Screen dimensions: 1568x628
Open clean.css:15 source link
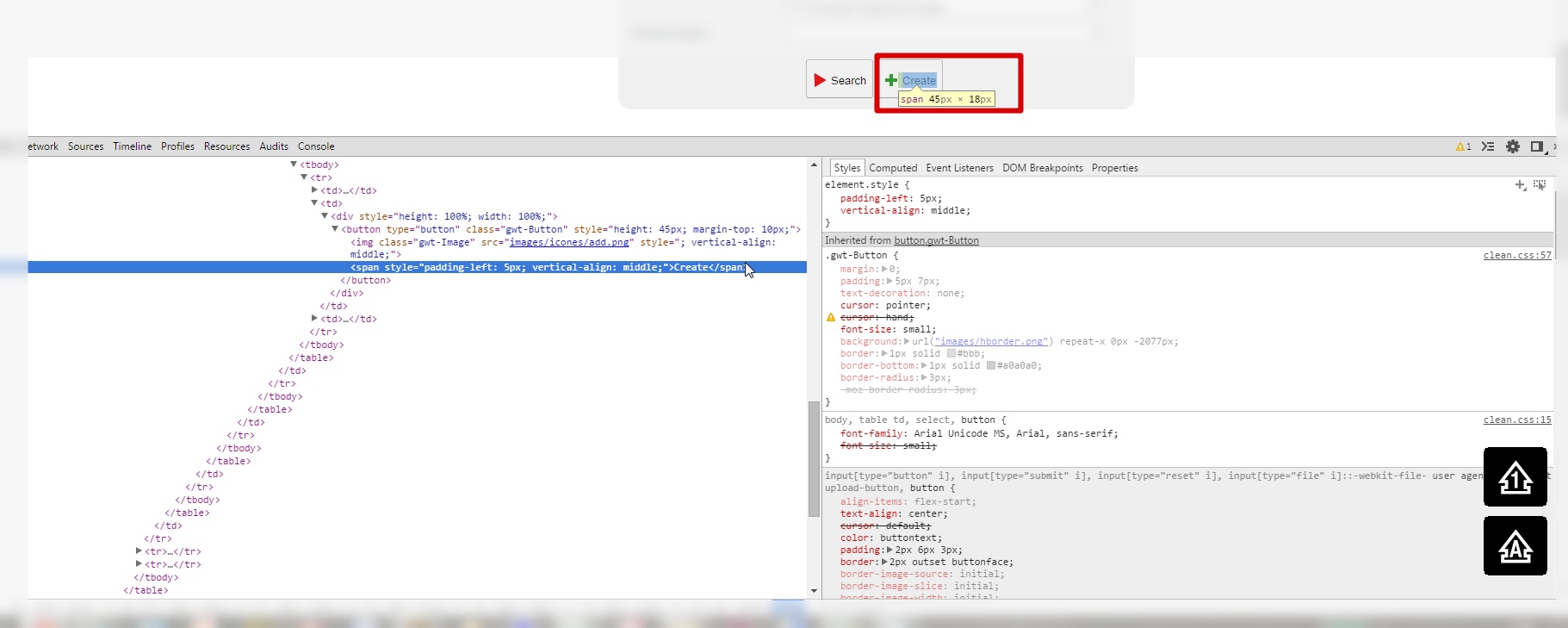click(x=1517, y=420)
